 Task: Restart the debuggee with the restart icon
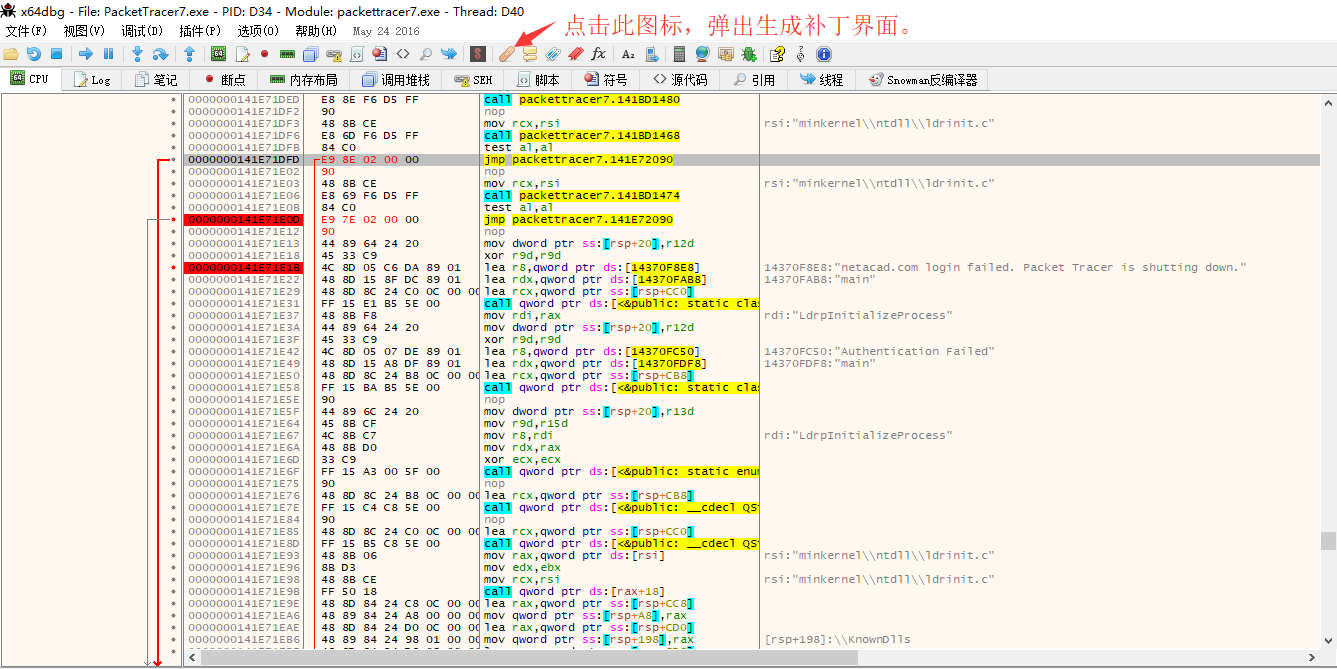coord(34,54)
